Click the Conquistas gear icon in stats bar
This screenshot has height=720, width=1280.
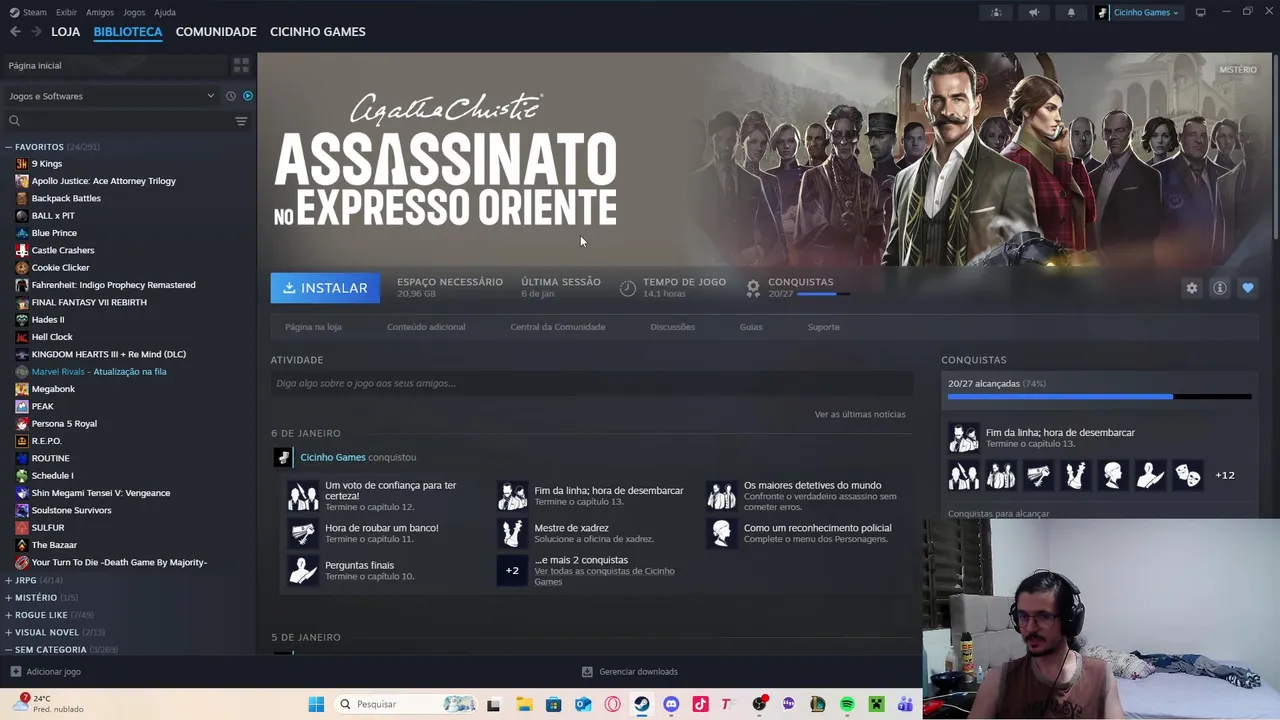753,288
